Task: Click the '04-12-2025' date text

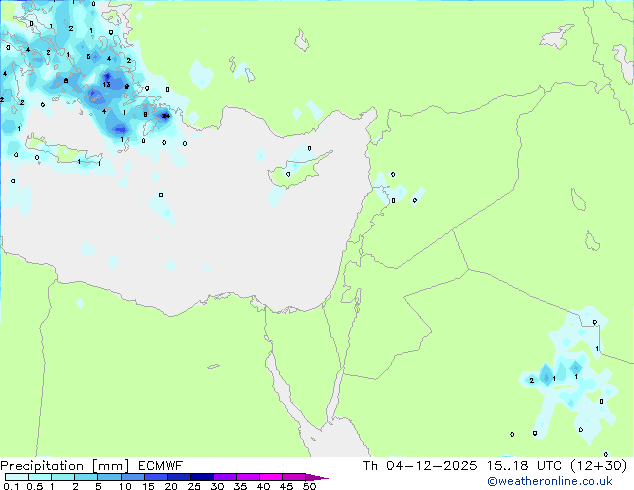Action: [x=431, y=466]
